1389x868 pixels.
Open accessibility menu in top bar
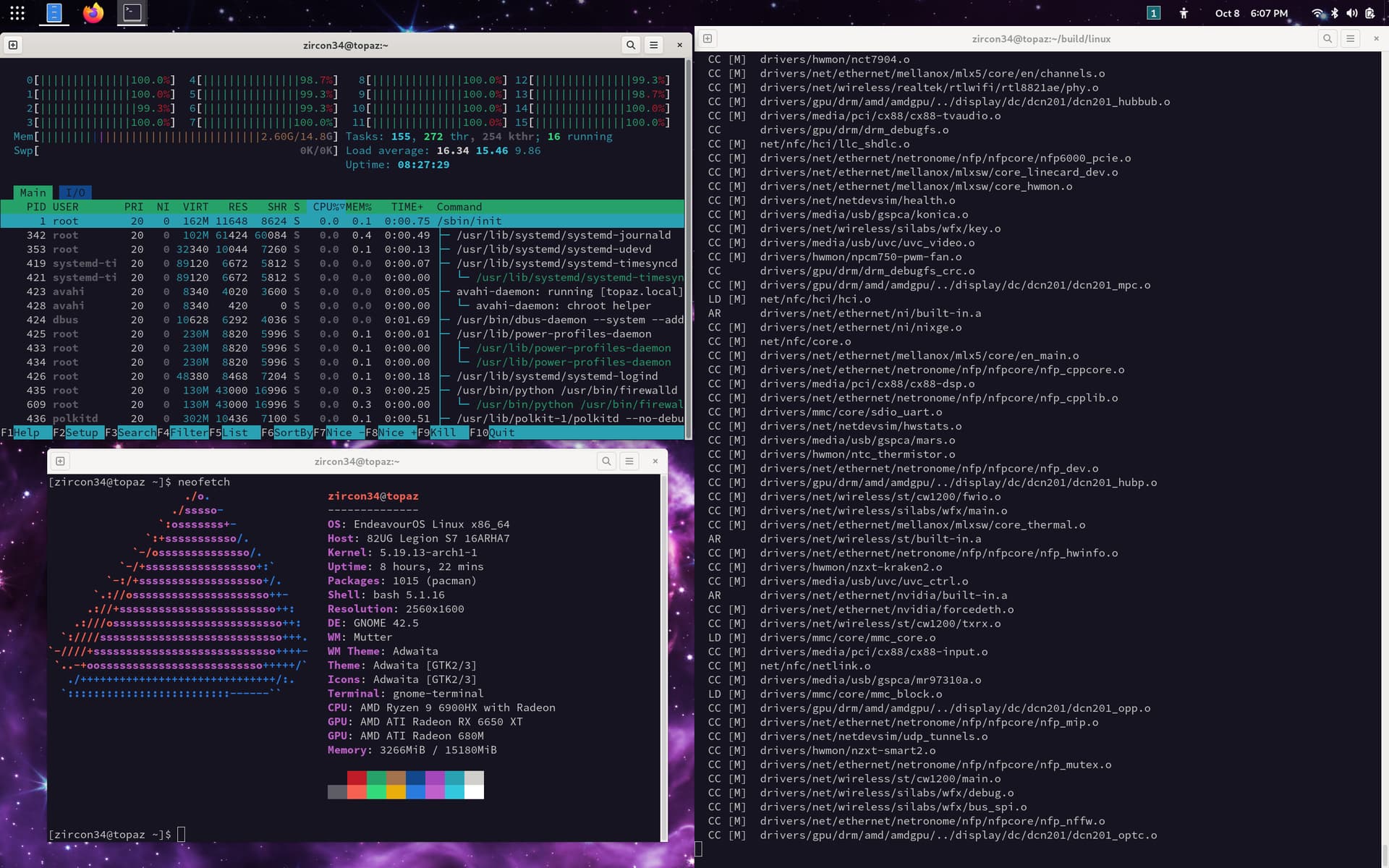[1184, 13]
